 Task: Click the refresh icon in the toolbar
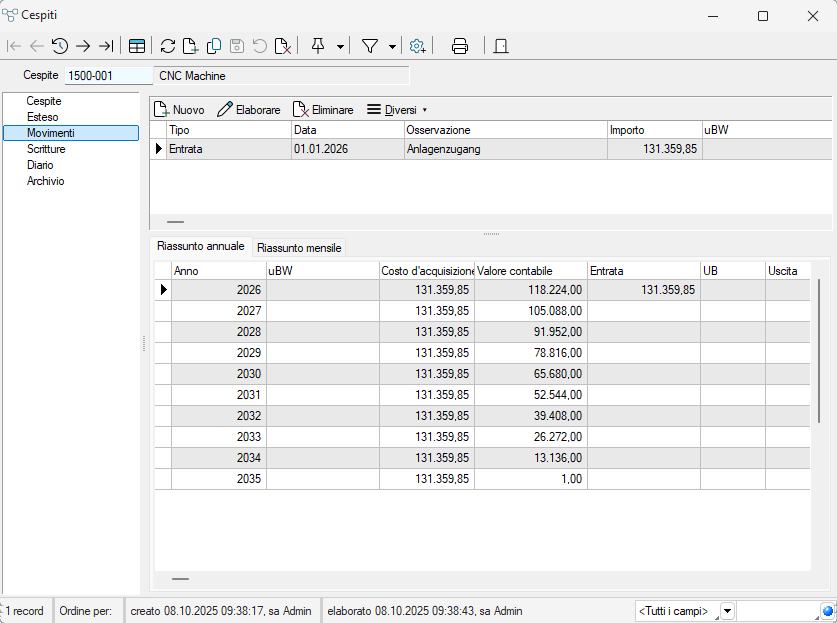point(168,46)
